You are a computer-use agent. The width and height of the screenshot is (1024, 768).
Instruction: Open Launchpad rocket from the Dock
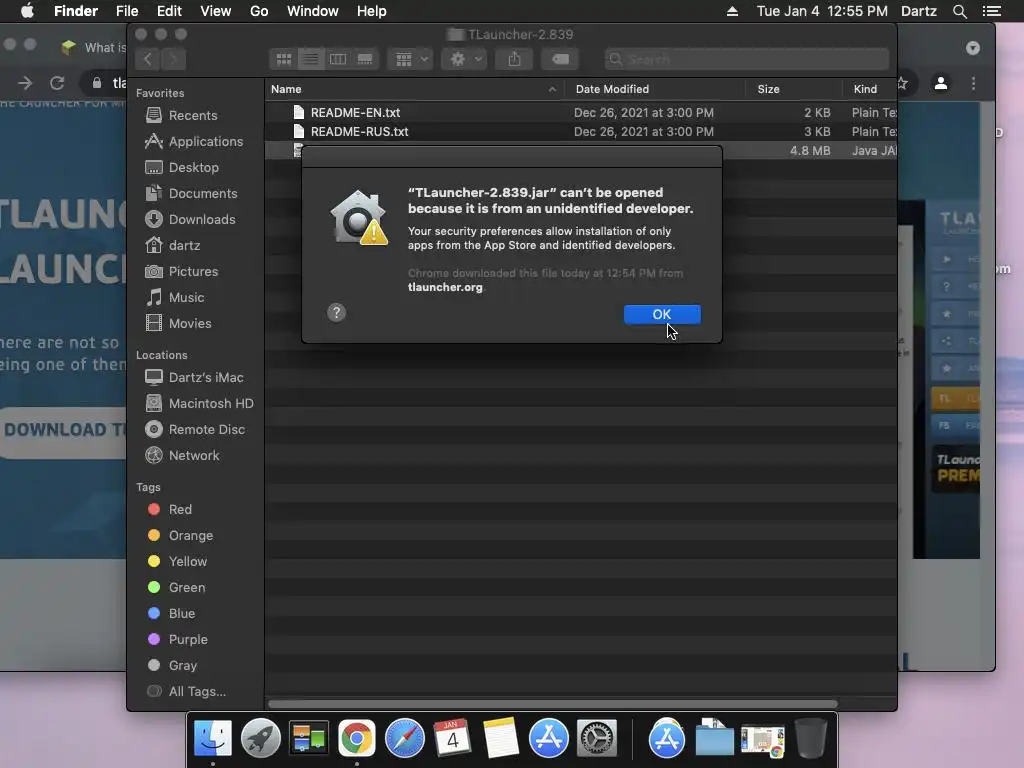261,739
